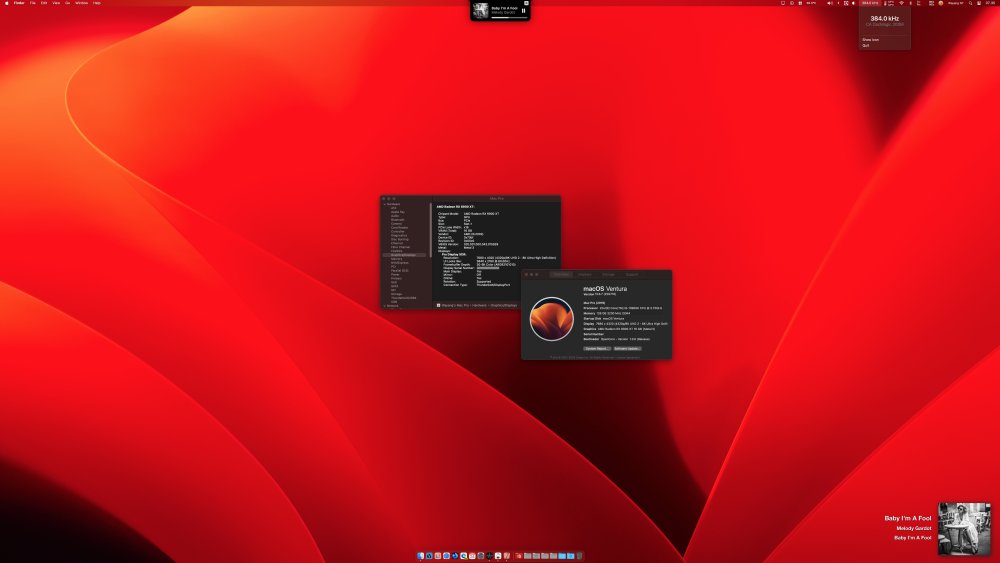Collapse the Hardware section in System Information

point(385,204)
